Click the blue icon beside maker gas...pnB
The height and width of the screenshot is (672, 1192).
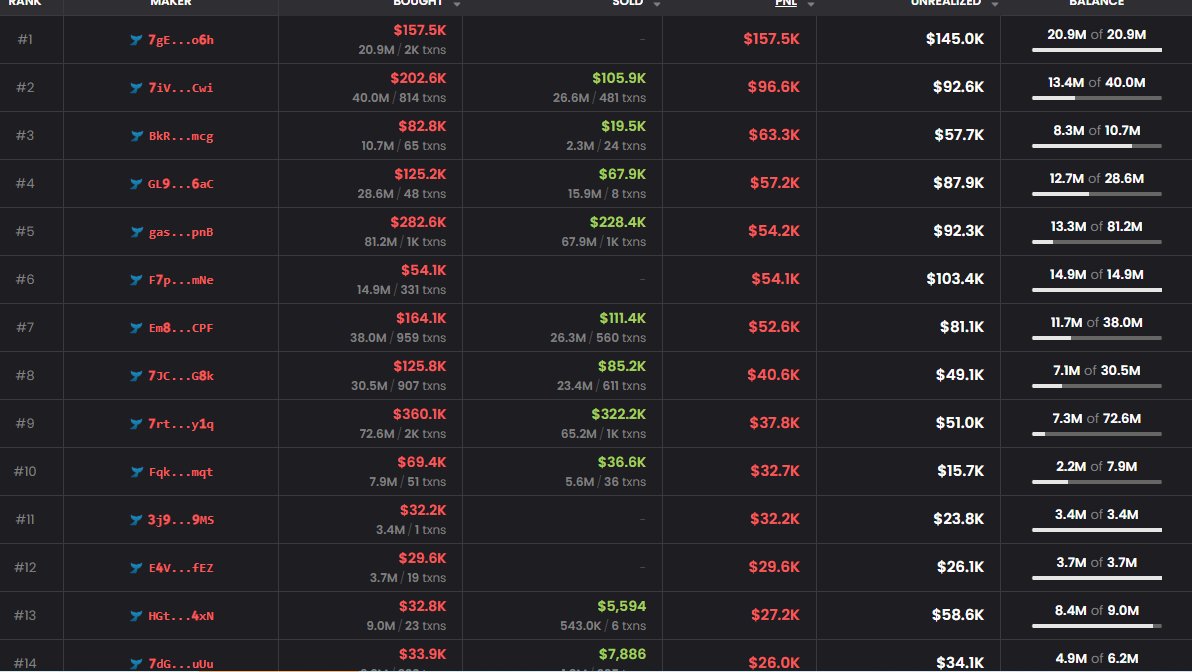coord(137,232)
